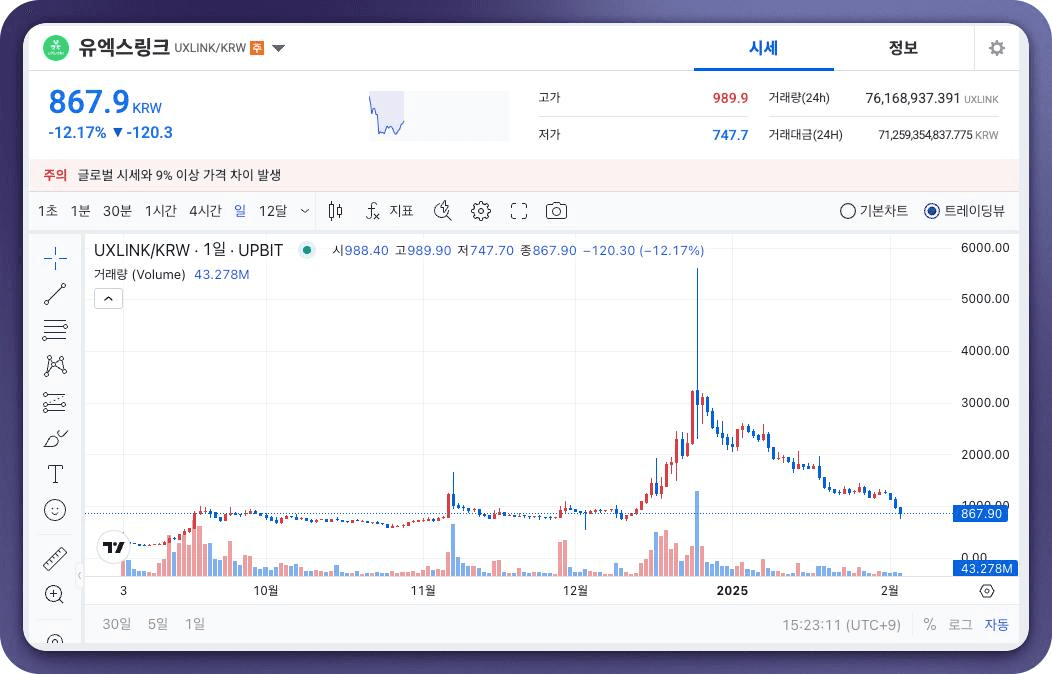
Task: Switch to the 시세 tab
Action: pyautogui.click(x=763, y=48)
